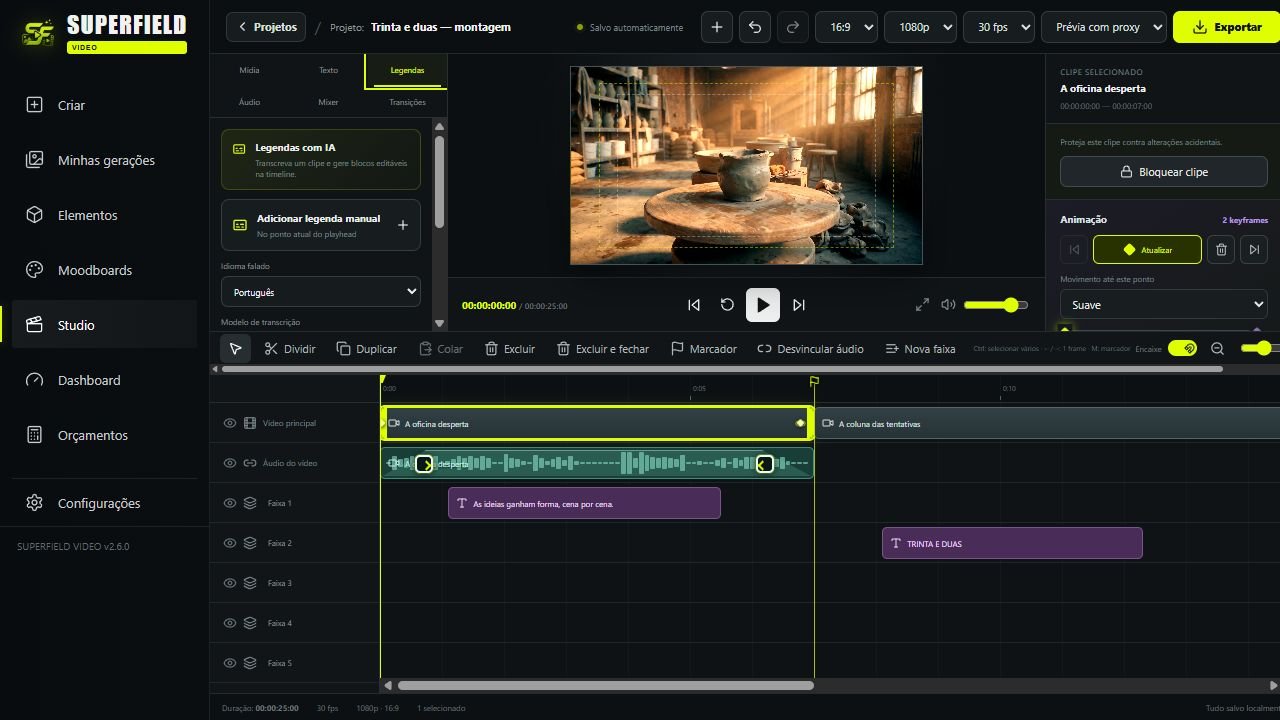This screenshot has height=720, width=1280.
Task: Open Minhas gerações in the sidebar
Action: coord(104,160)
